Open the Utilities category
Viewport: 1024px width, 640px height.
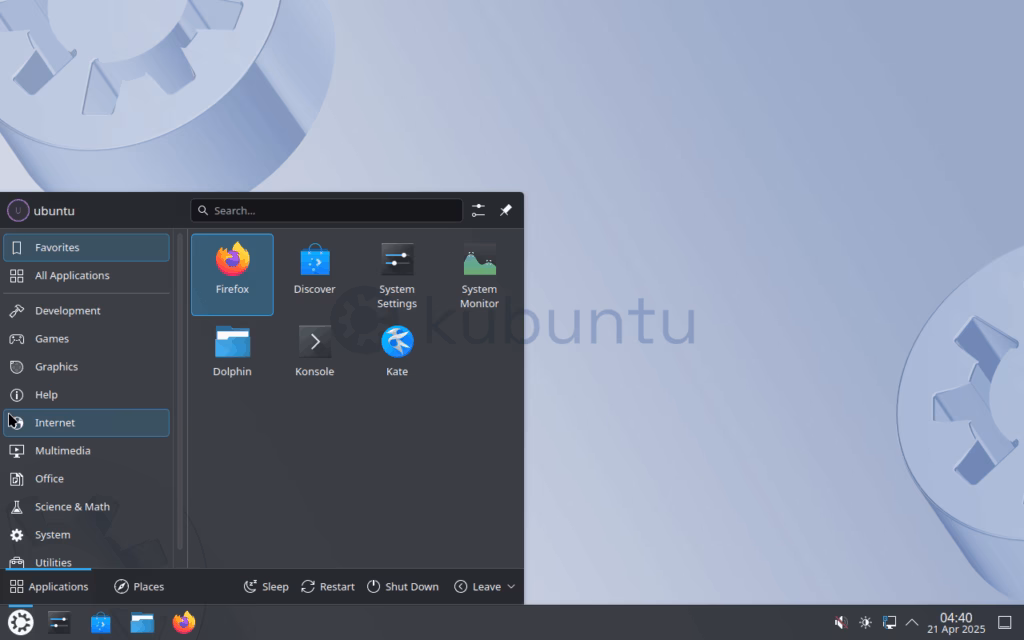point(86,562)
